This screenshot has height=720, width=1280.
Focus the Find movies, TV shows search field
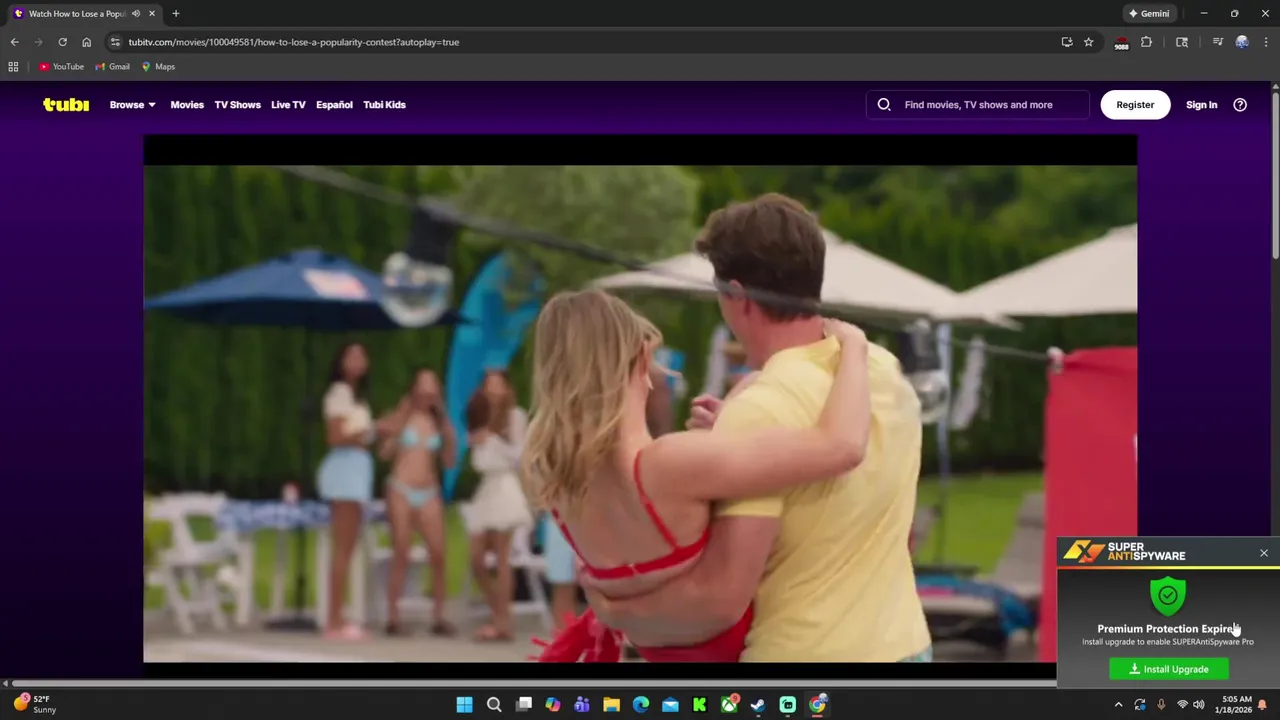pos(978,104)
